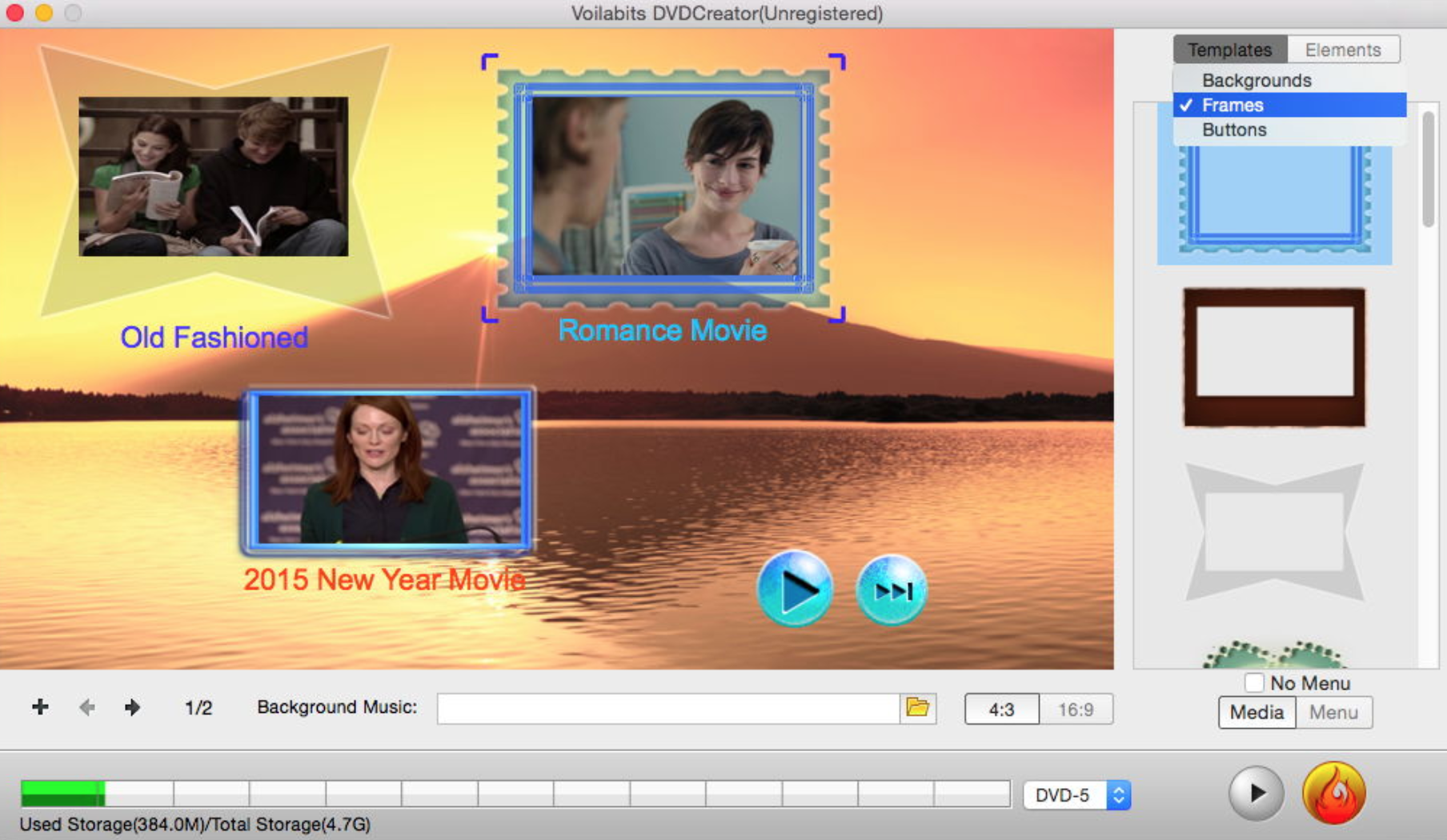Enable the No Menu checkbox
This screenshot has height=840, width=1447.
pyautogui.click(x=1254, y=682)
